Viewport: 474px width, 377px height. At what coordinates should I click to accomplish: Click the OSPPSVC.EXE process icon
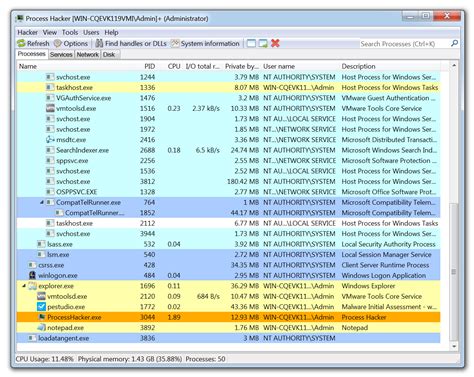click(50, 192)
